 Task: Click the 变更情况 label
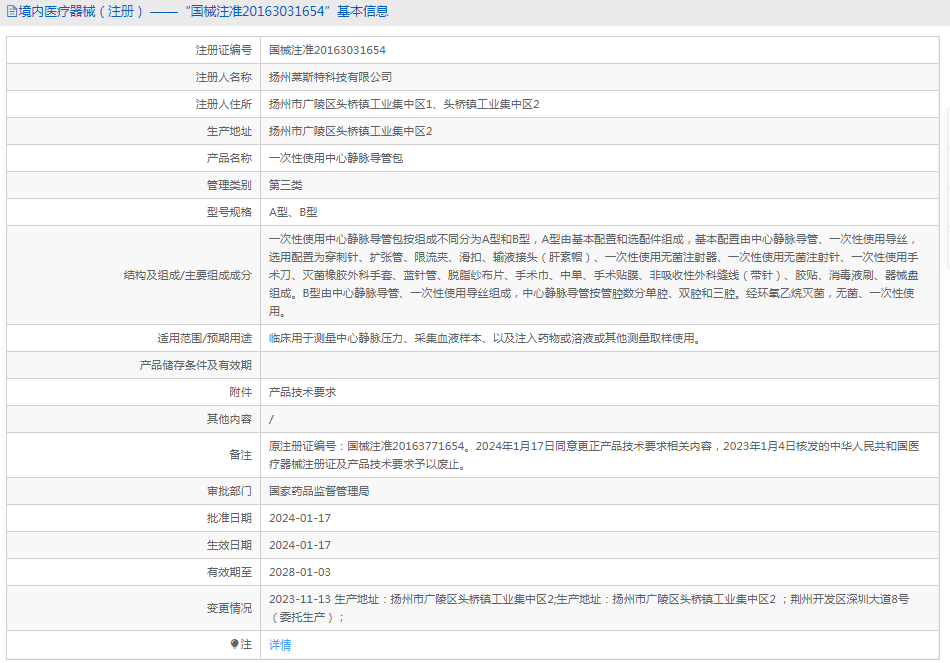pyautogui.click(x=229, y=608)
